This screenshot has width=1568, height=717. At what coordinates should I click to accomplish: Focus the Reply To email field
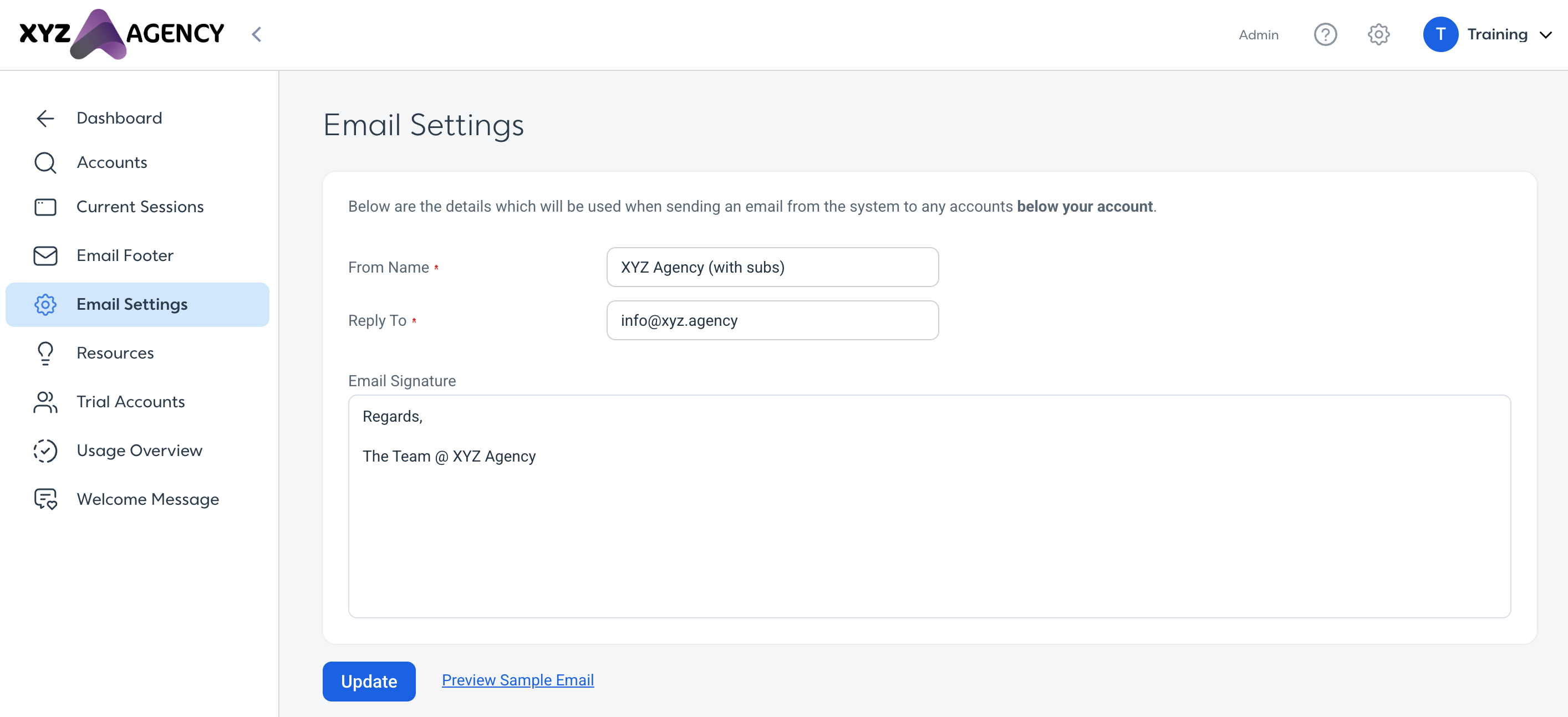[x=772, y=320]
